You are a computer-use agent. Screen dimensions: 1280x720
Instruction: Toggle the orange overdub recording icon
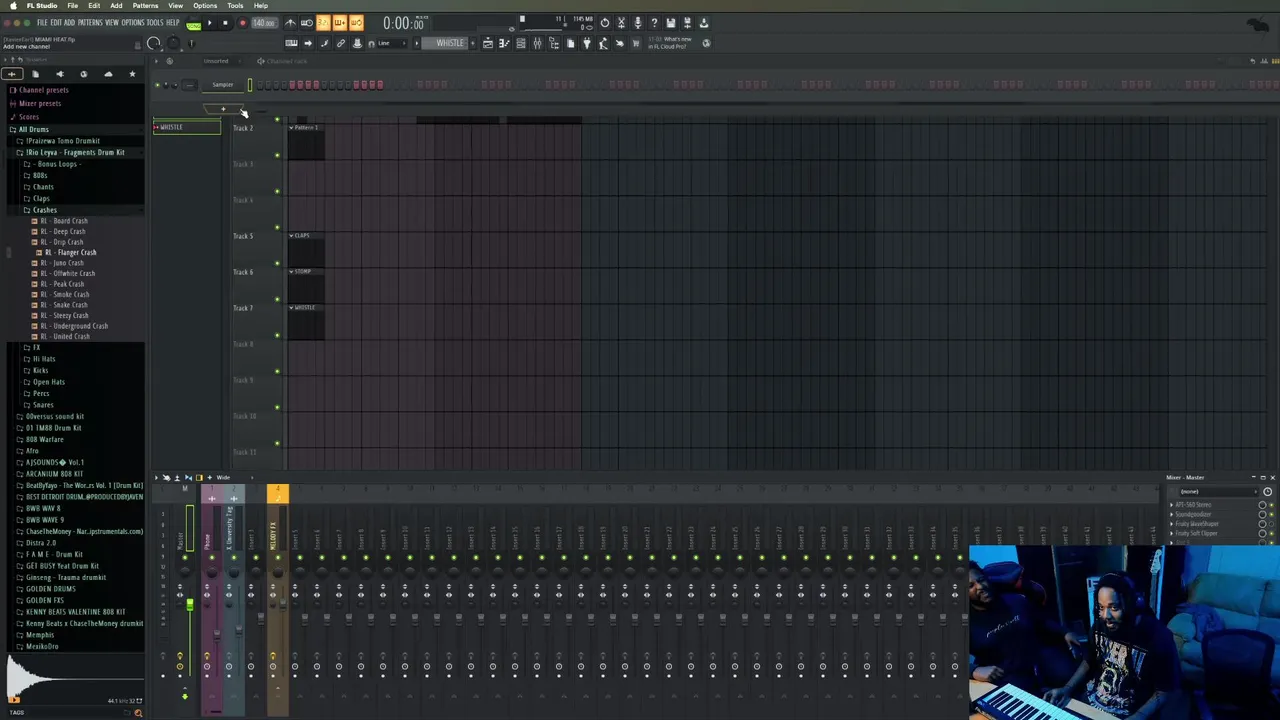(x=339, y=23)
